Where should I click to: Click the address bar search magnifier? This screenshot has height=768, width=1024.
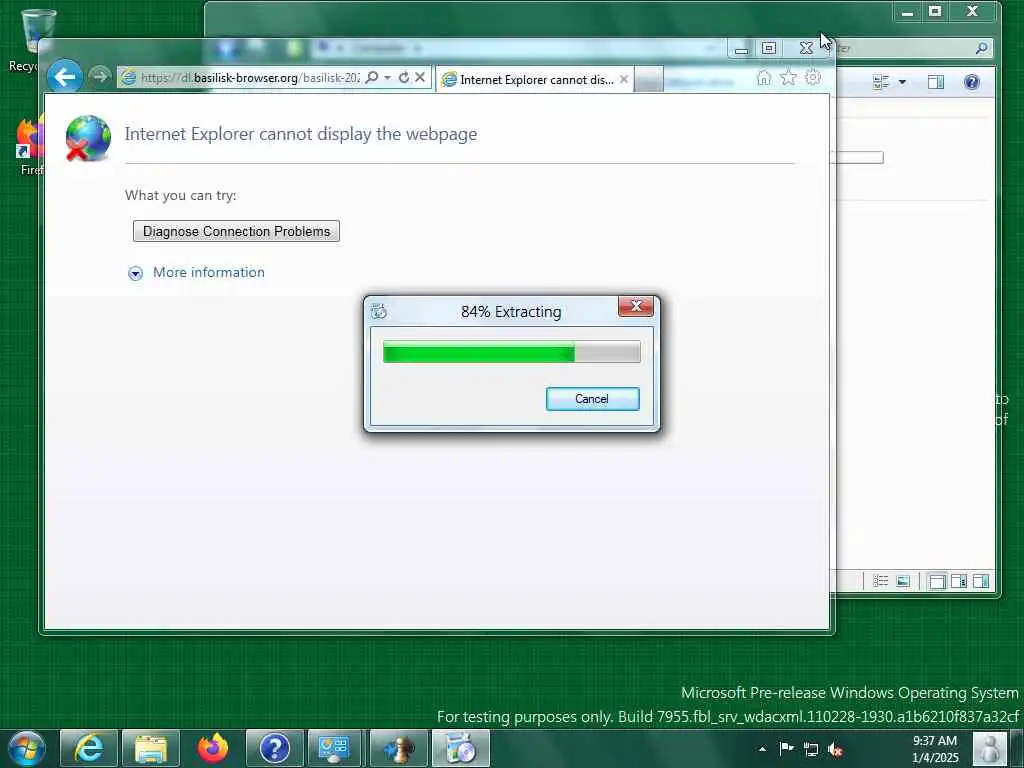tap(372, 78)
